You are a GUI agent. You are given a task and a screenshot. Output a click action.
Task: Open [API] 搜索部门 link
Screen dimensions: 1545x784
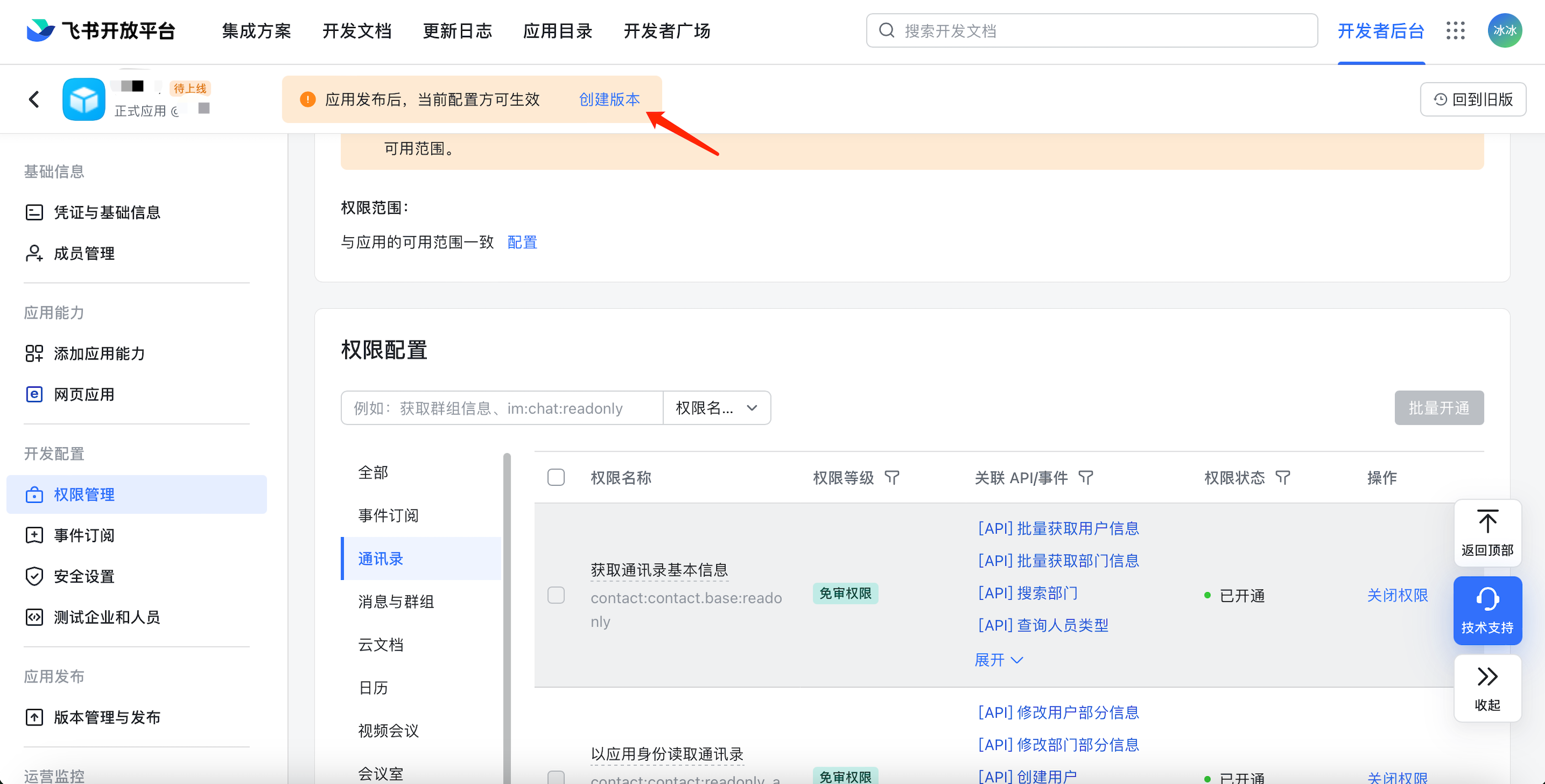(1028, 593)
